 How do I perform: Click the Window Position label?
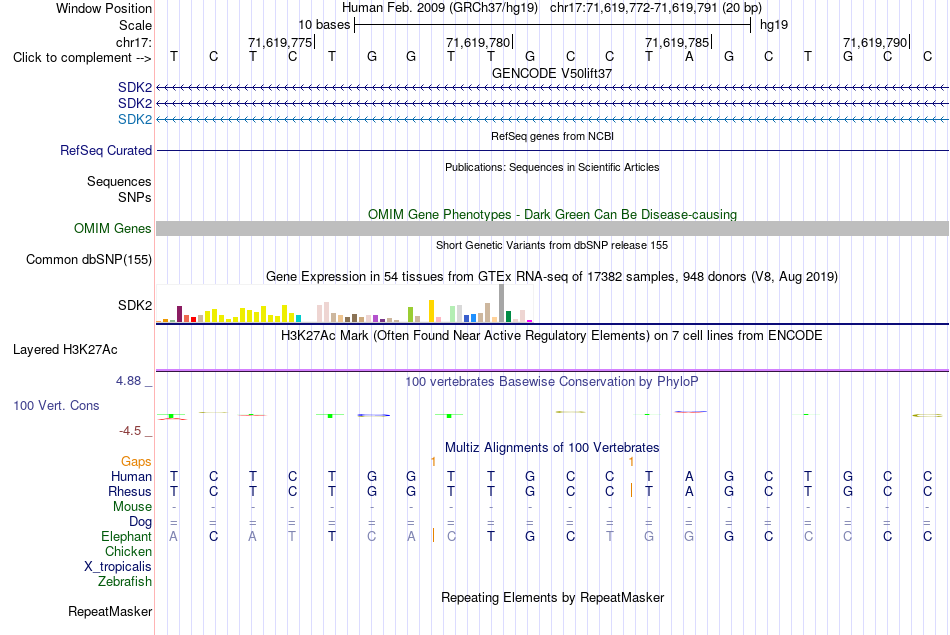tap(104, 8)
